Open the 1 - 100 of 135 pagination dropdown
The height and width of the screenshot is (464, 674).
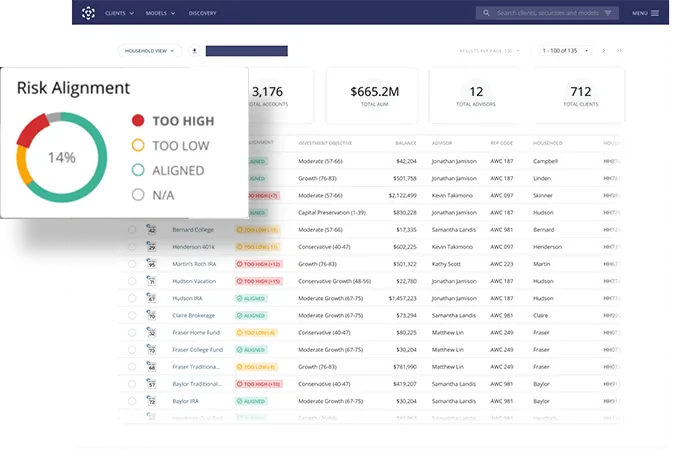pos(565,50)
